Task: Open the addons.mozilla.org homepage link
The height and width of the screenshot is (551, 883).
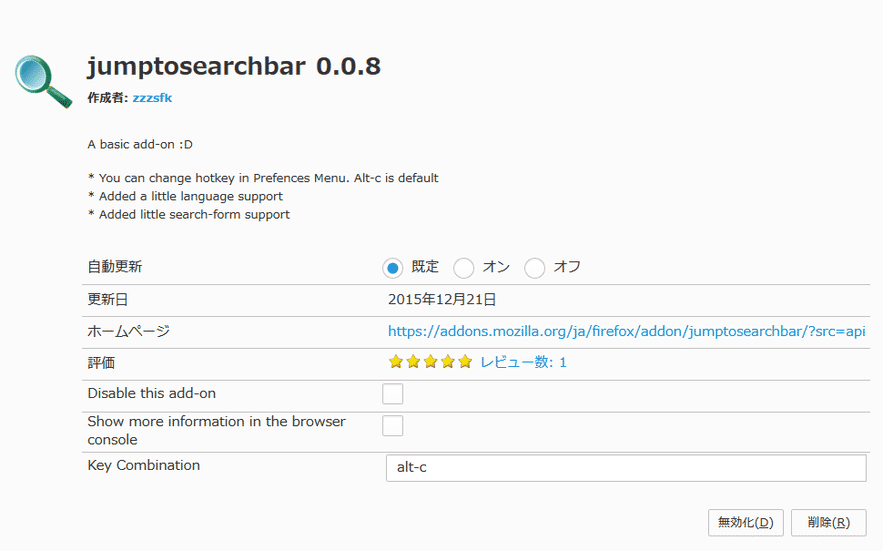Action: [x=626, y=331]
